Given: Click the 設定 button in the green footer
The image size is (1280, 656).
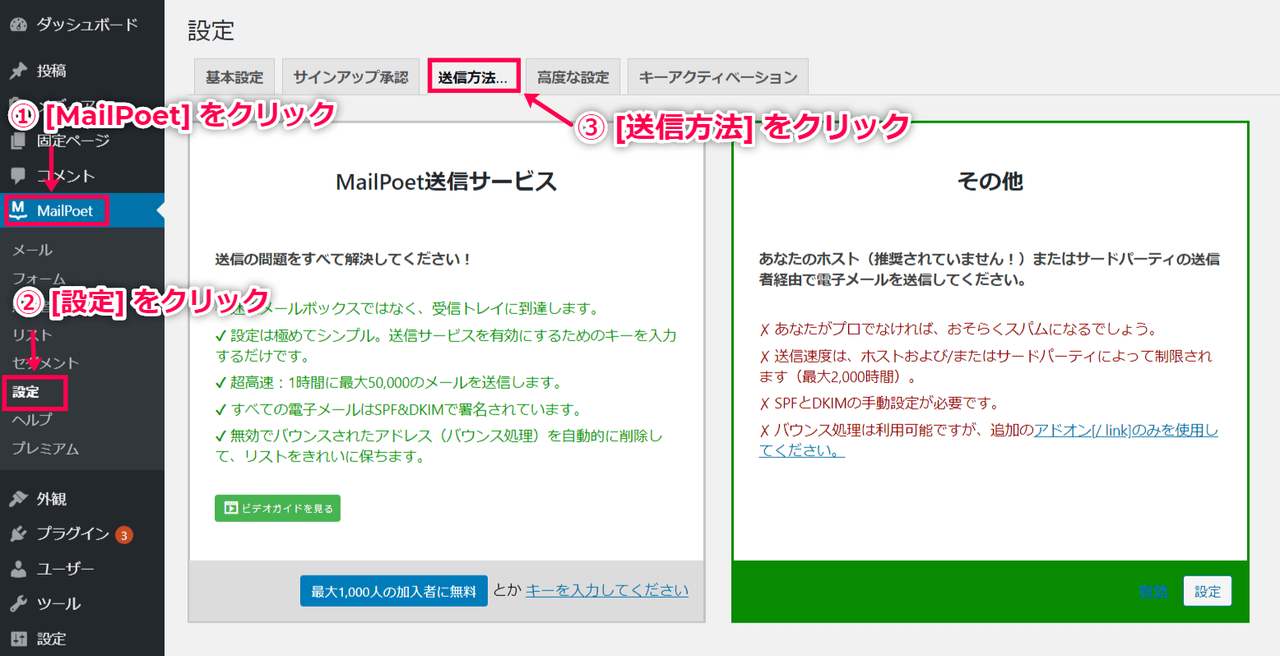Looking at the screenshot, I should click(1207, 591).
